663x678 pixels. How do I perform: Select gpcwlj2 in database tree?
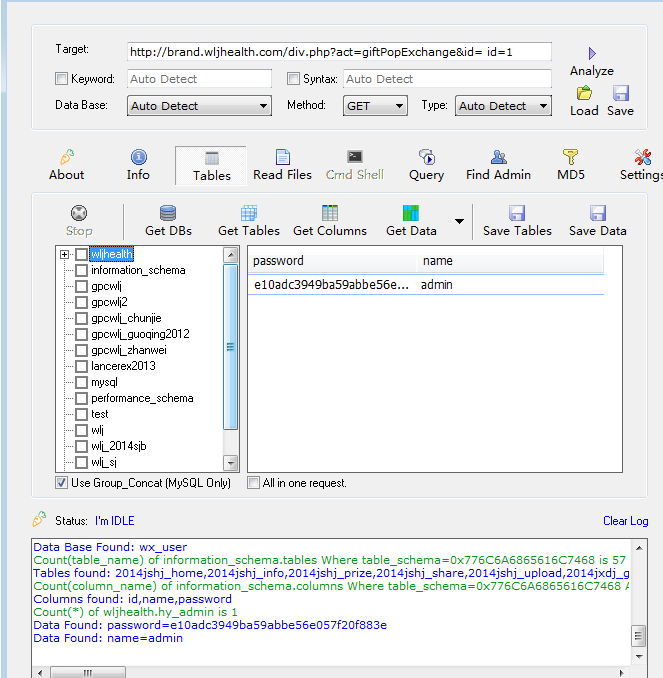pyautogui.click(x=109, y=302)
